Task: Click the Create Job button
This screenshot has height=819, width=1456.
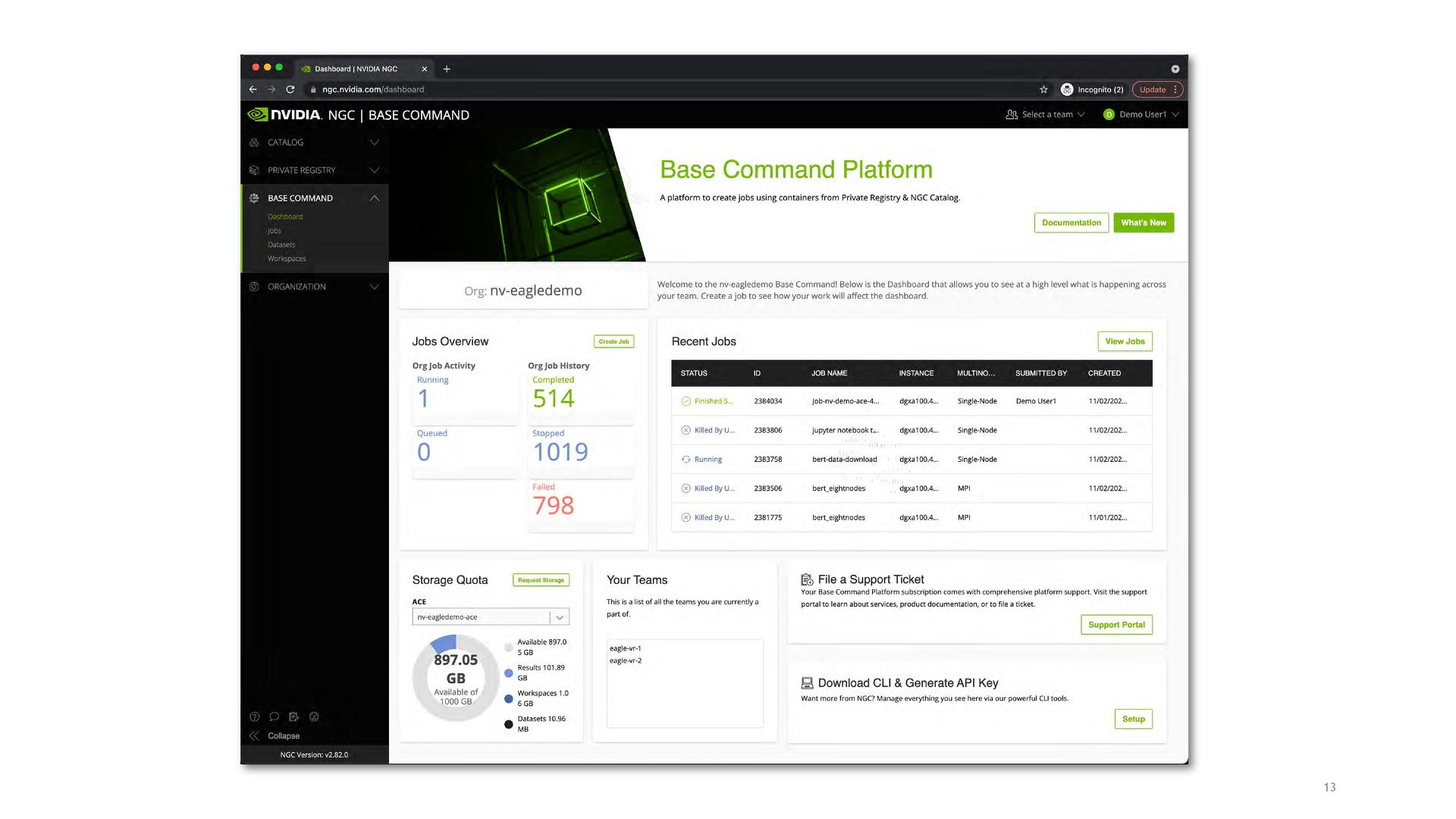Action: 613,341
